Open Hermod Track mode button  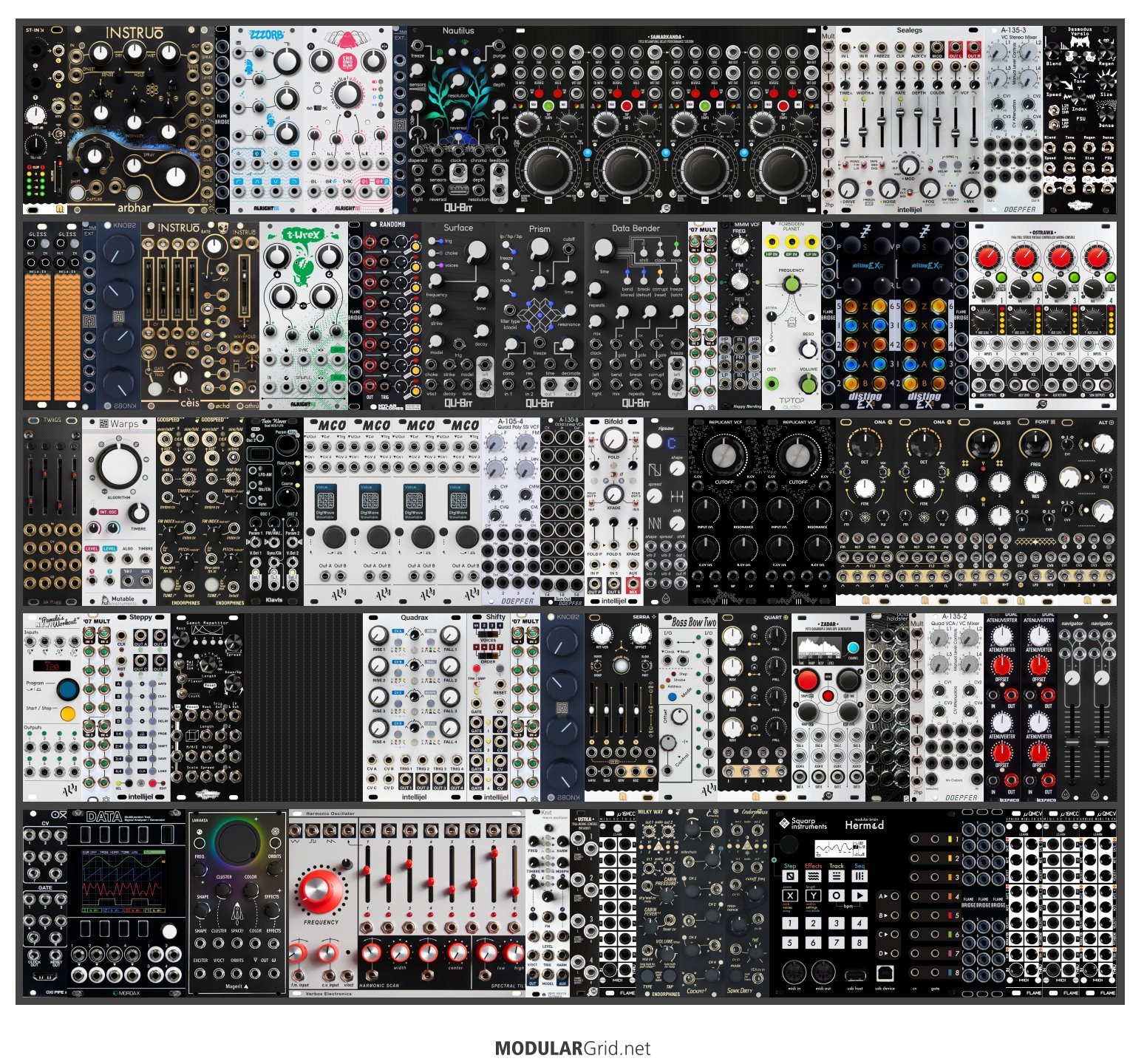pos(836,876)
